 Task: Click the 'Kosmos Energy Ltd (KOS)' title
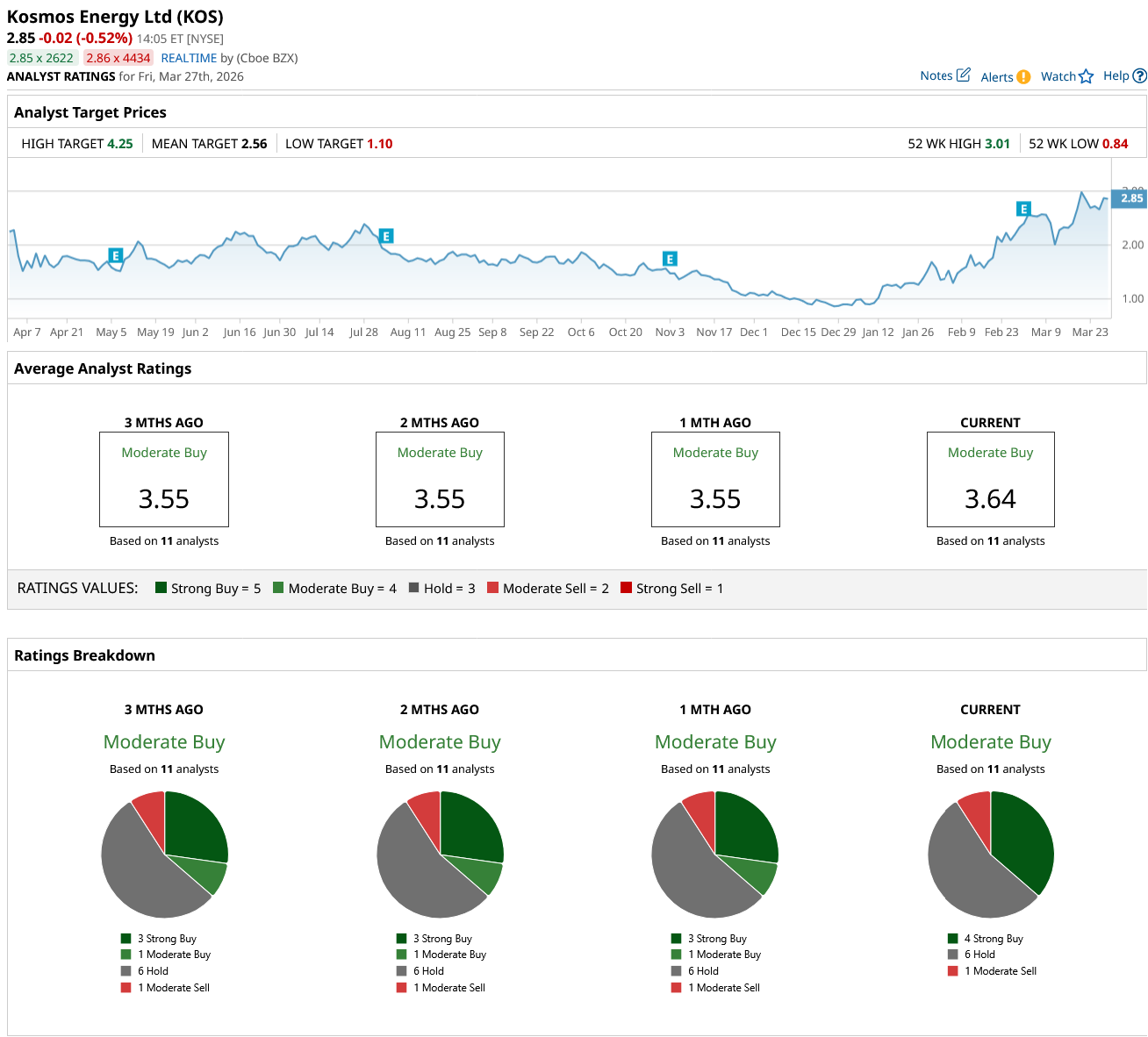tap(115, 17)
